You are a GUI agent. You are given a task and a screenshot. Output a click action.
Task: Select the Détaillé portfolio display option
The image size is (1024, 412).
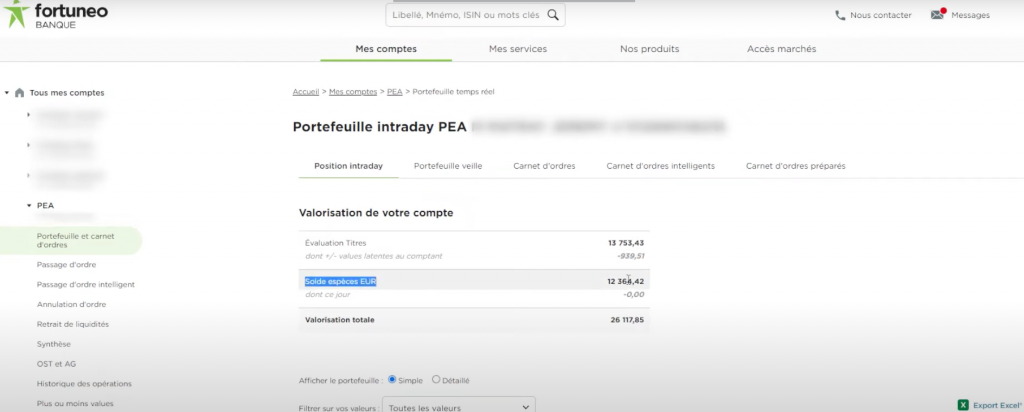click(436, 380)
